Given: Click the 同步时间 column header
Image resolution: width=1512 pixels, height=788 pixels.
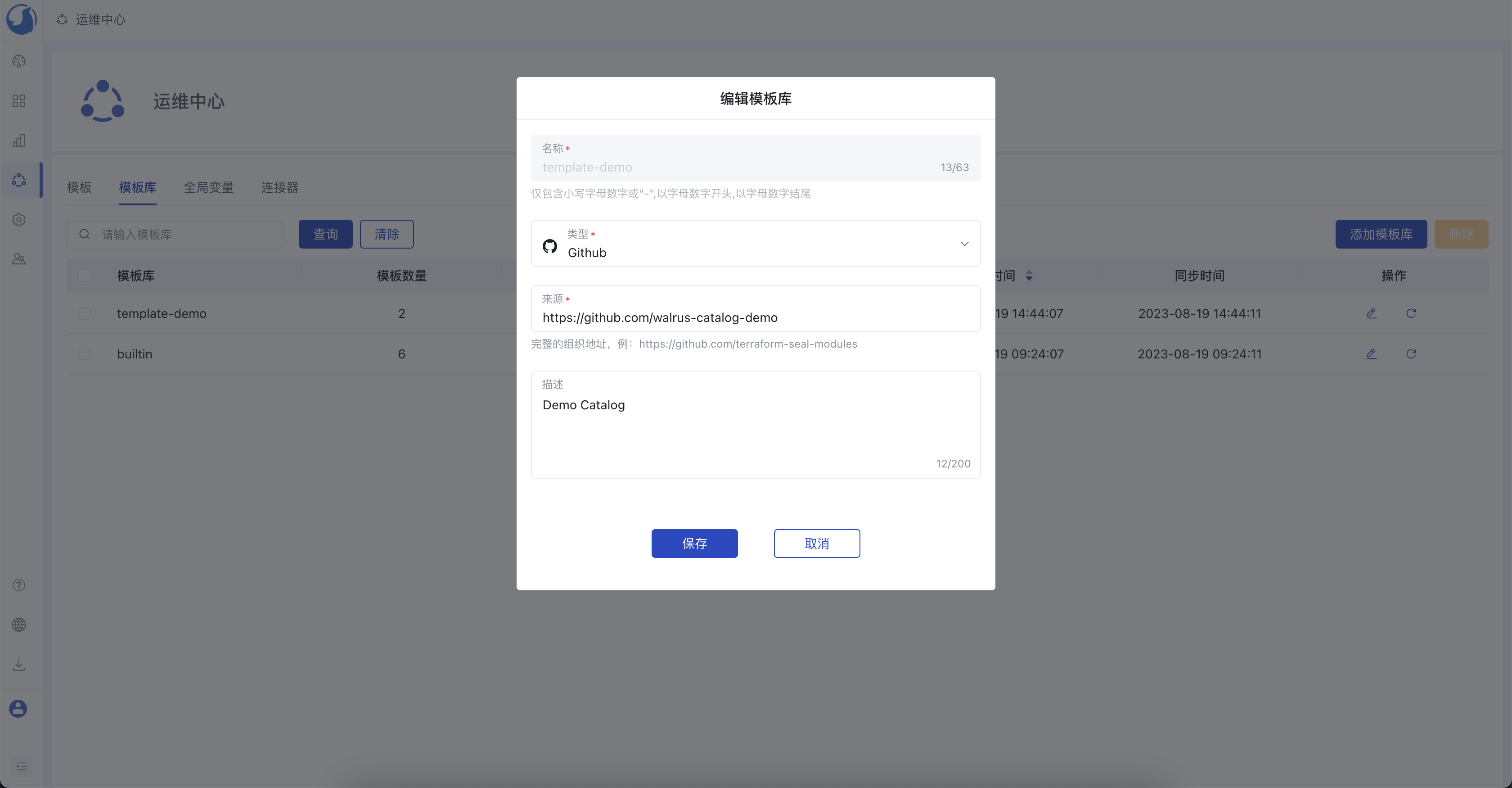Looking at the screenshot, I should (x=1199, y=276).
